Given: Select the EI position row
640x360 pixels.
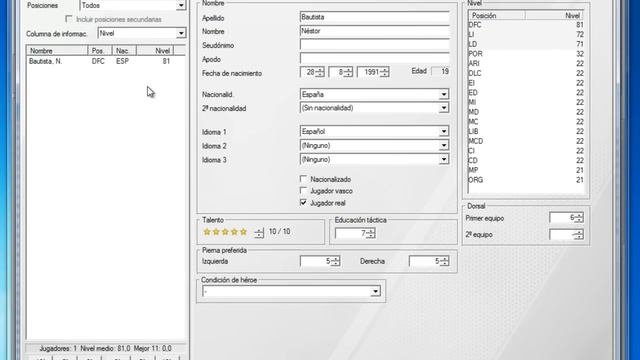Looking at the screenshot, I should [x=526, y=83].
